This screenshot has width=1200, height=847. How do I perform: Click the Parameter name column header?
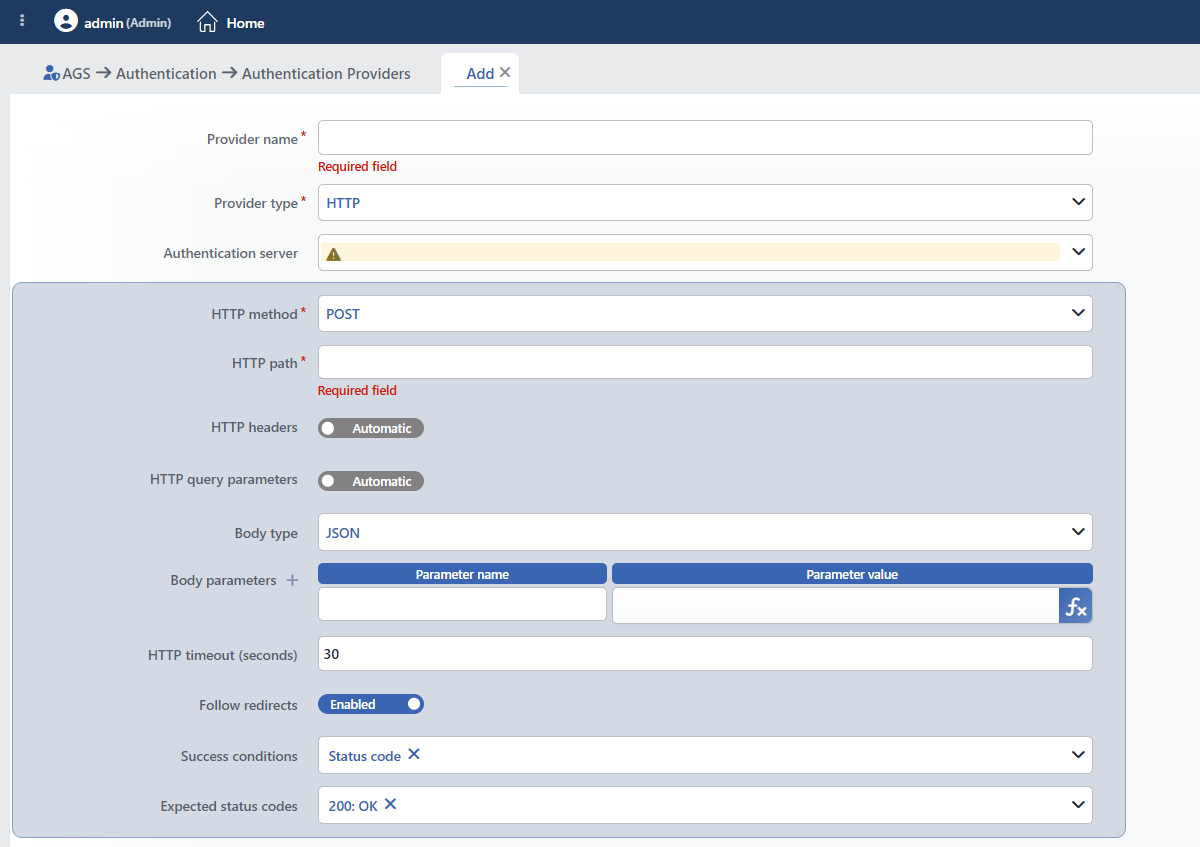(462, 574)
